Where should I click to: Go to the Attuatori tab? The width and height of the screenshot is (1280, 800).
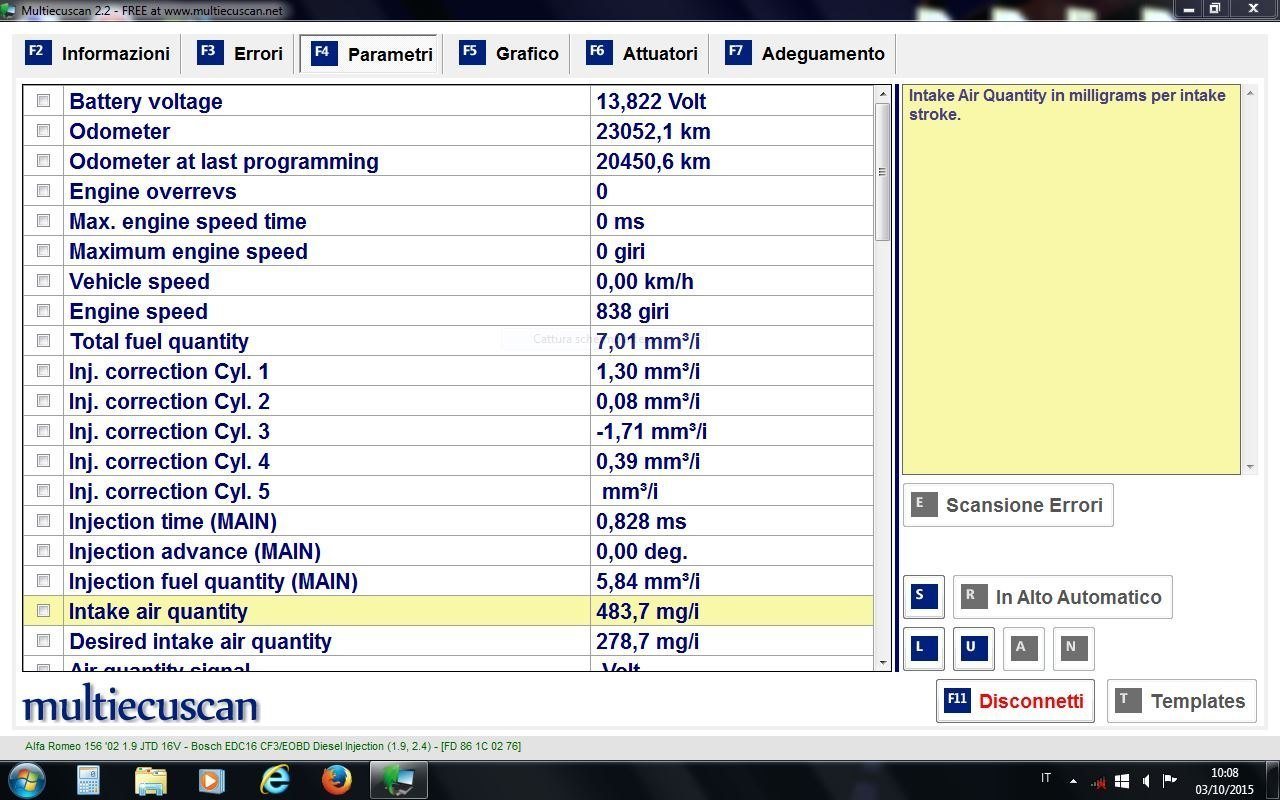click(643, 53)
